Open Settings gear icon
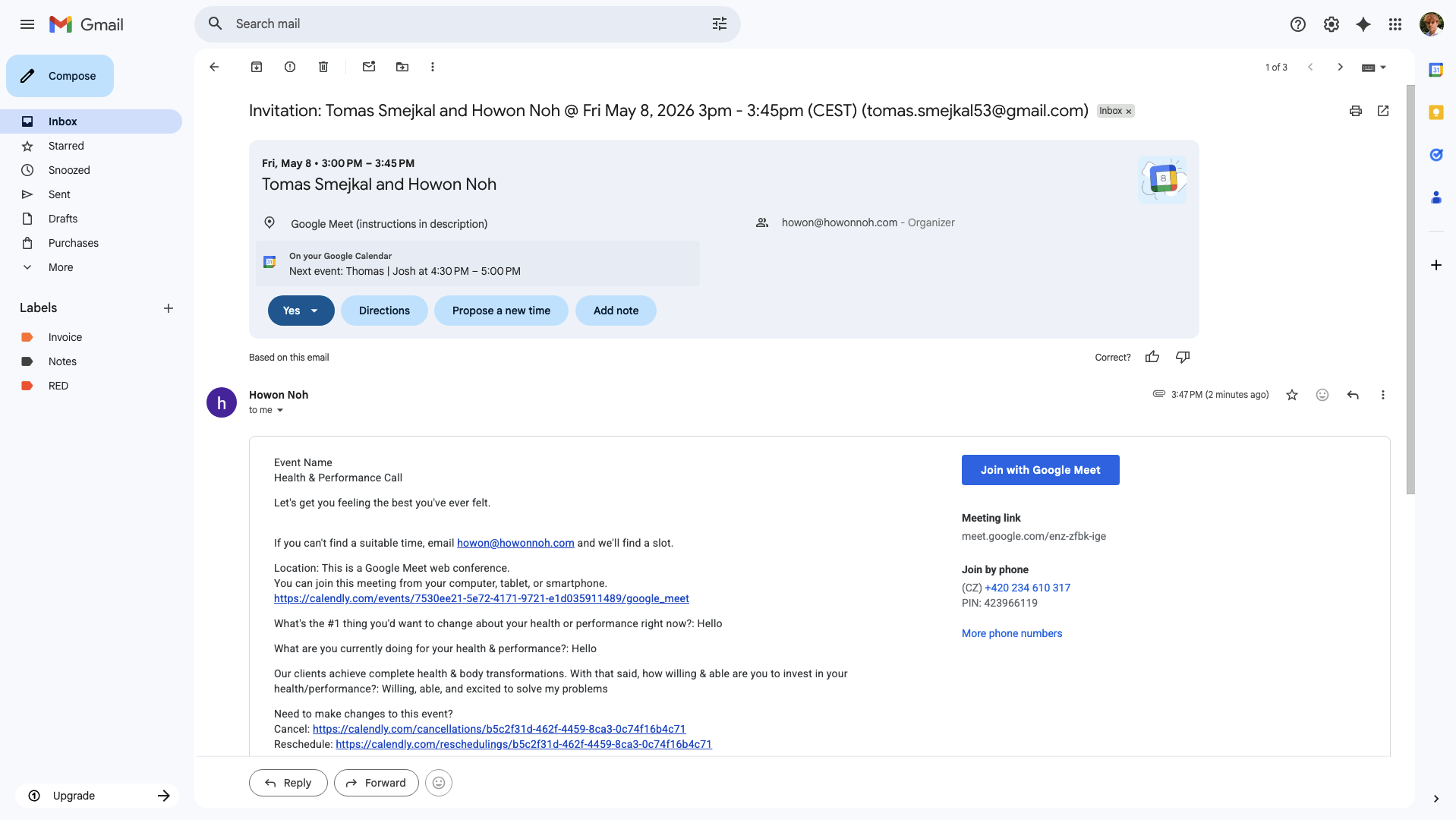1456x820 pixels. [1331, 24]
